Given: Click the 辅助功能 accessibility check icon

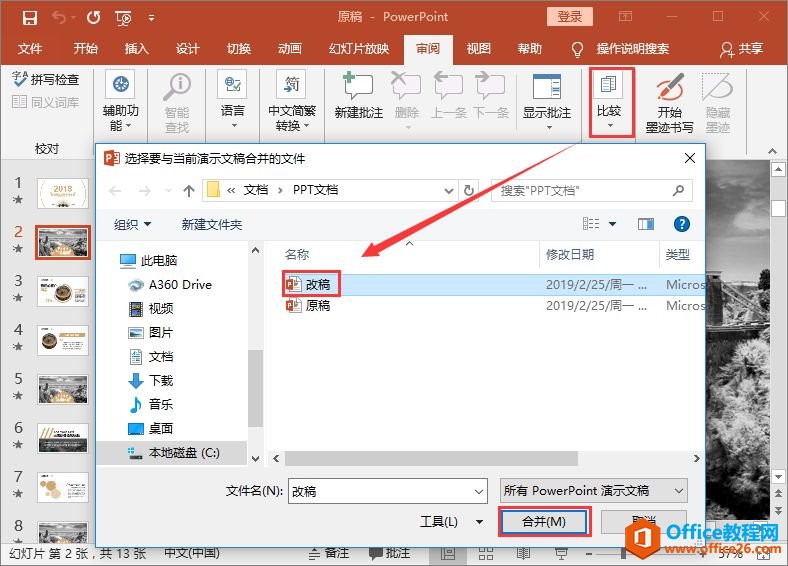Looking at the screenshot, I should 121,84.
